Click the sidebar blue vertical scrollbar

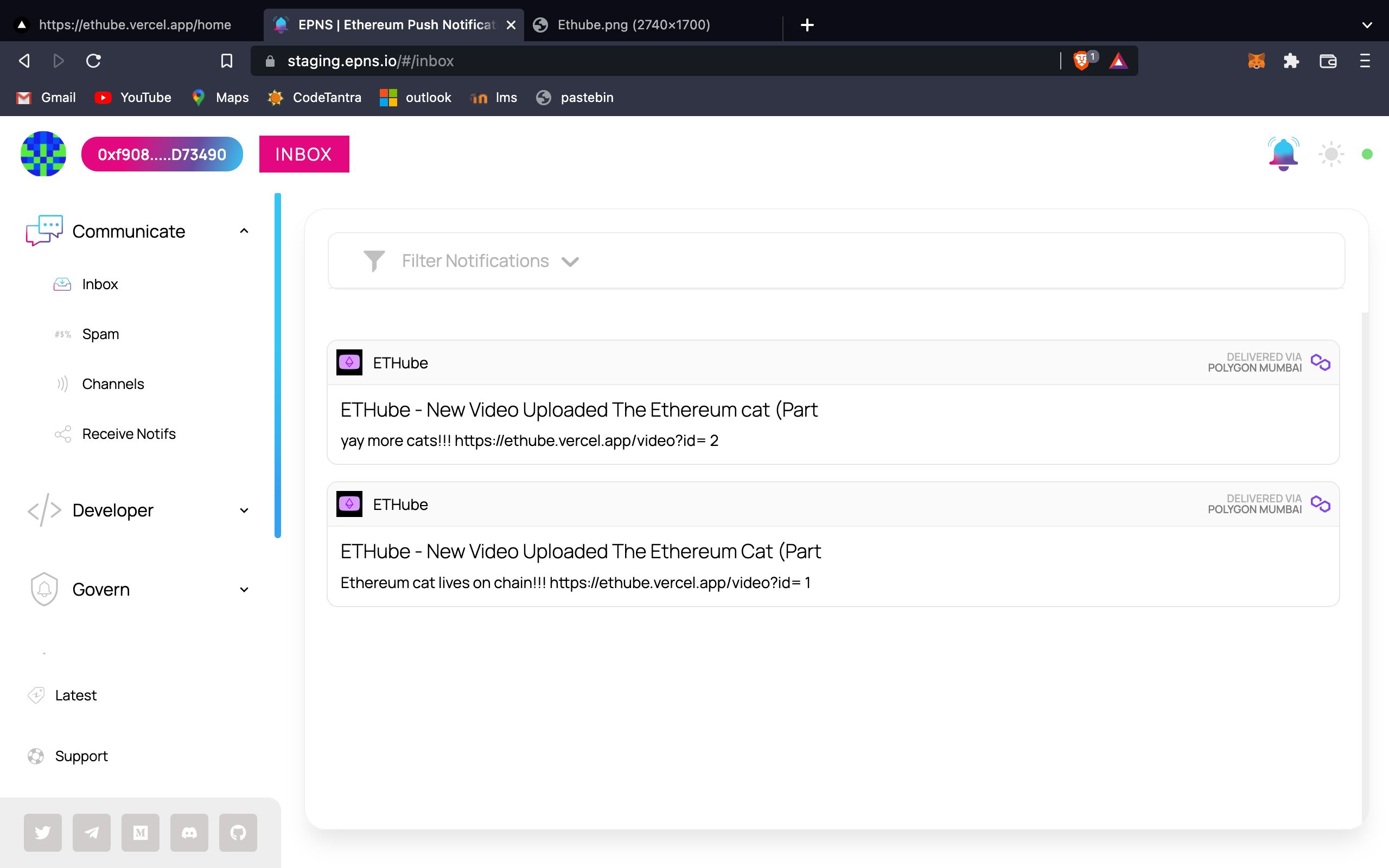(278, 365)
